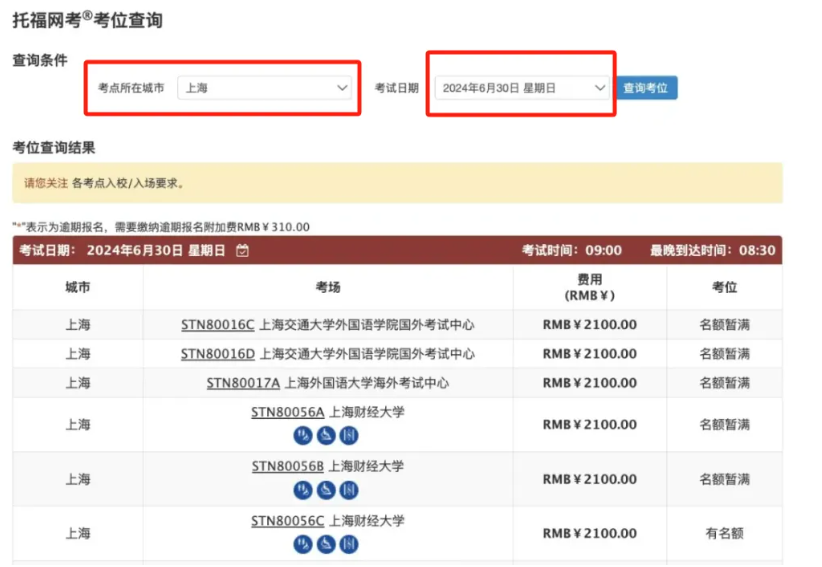This screenshot has width=822, height=567.
Task: Click 上海交通大学外国语学院国外考试中心 name beside STN80016D
Action: click(367, 354)
